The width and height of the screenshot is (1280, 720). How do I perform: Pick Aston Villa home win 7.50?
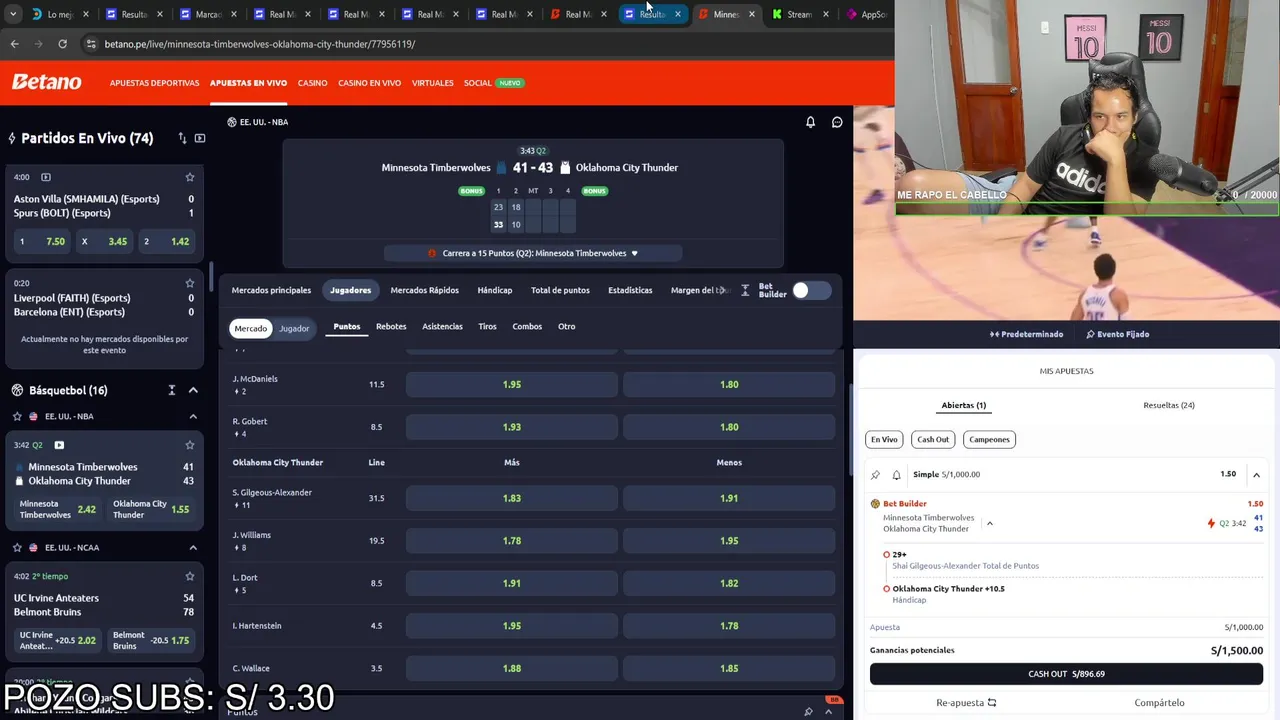[42, 241]
